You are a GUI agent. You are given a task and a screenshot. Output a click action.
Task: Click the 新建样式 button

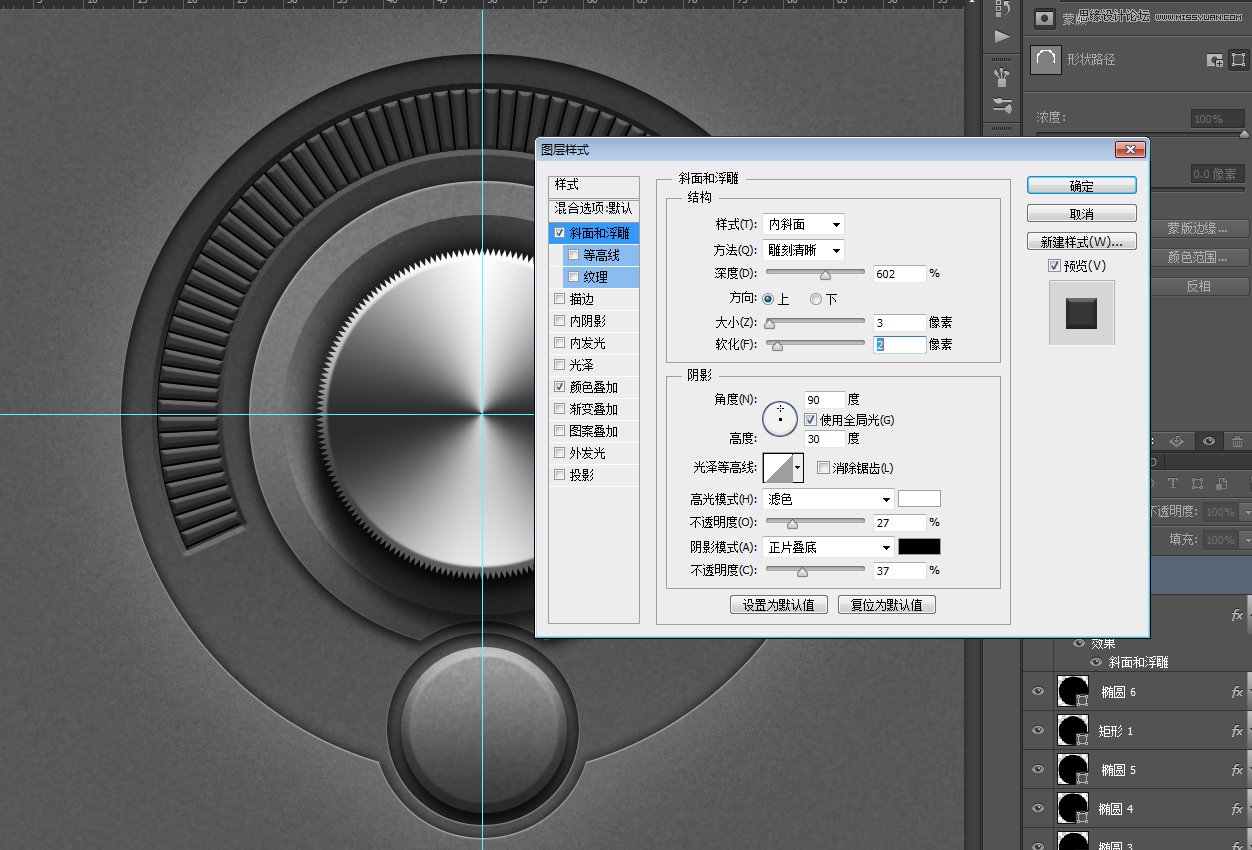pos(1081,241)
